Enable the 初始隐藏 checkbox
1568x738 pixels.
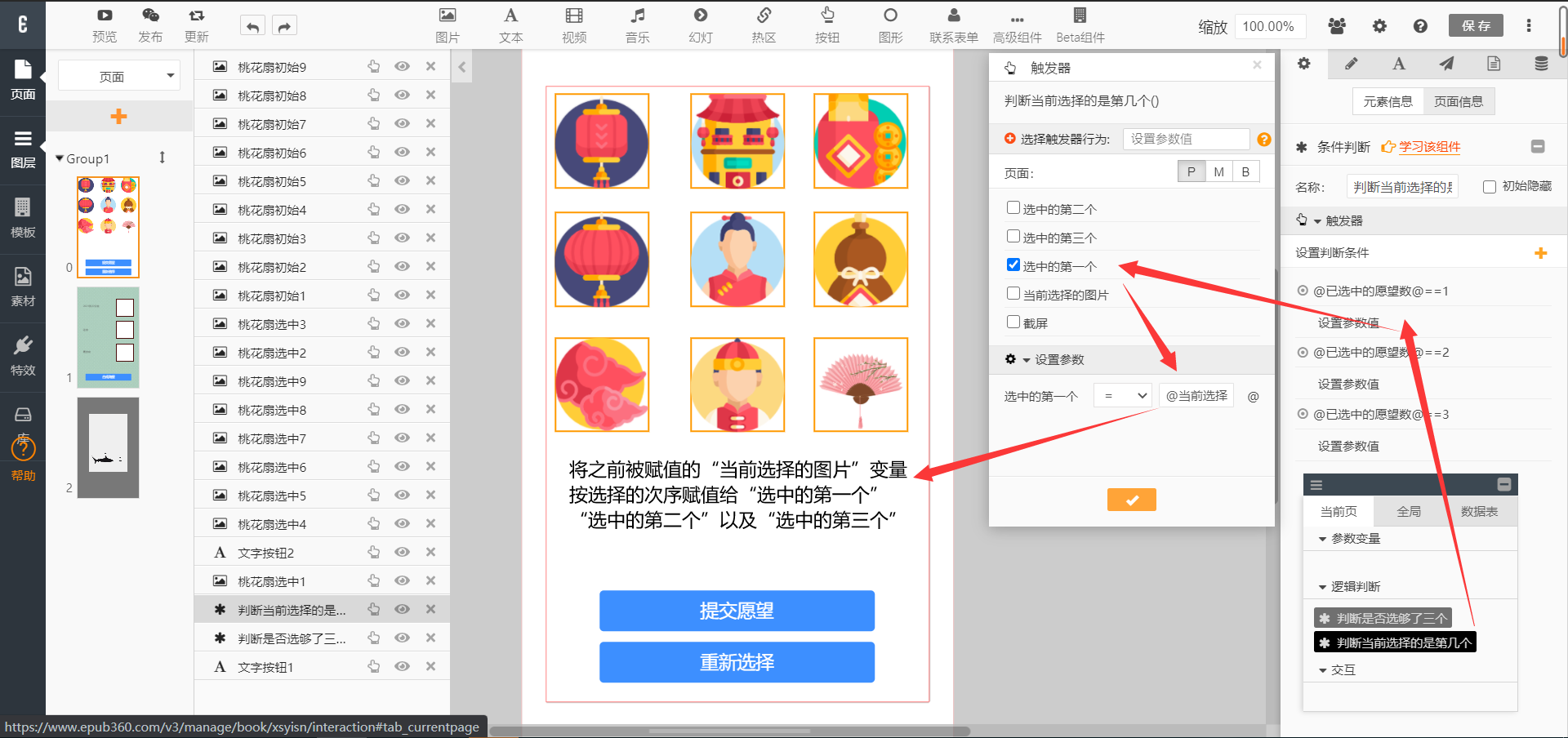(x=1489, y=187)
